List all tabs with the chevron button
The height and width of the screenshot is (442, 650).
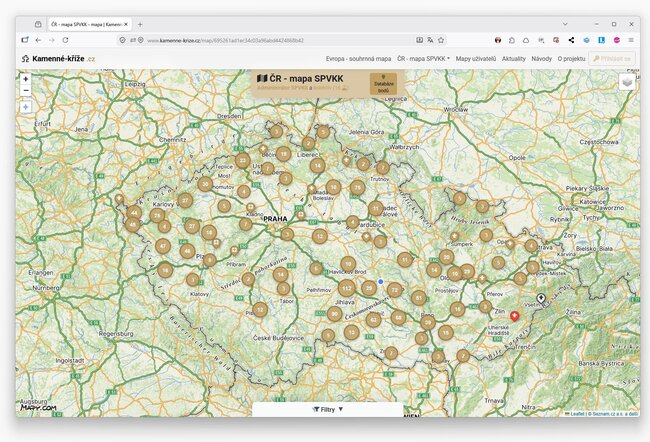click(x=565, y=24)
